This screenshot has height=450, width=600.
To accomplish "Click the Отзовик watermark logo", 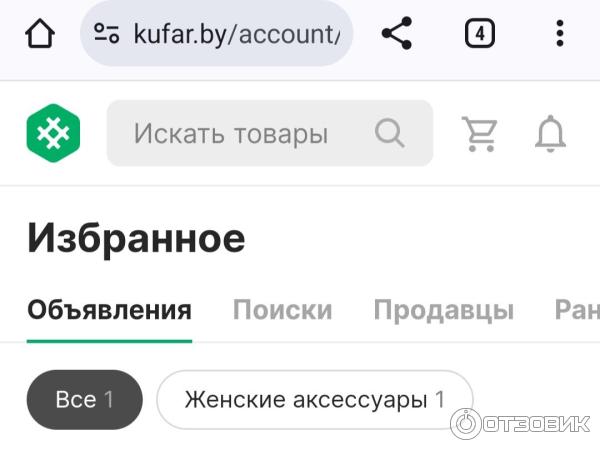I will tap(520, 424).
